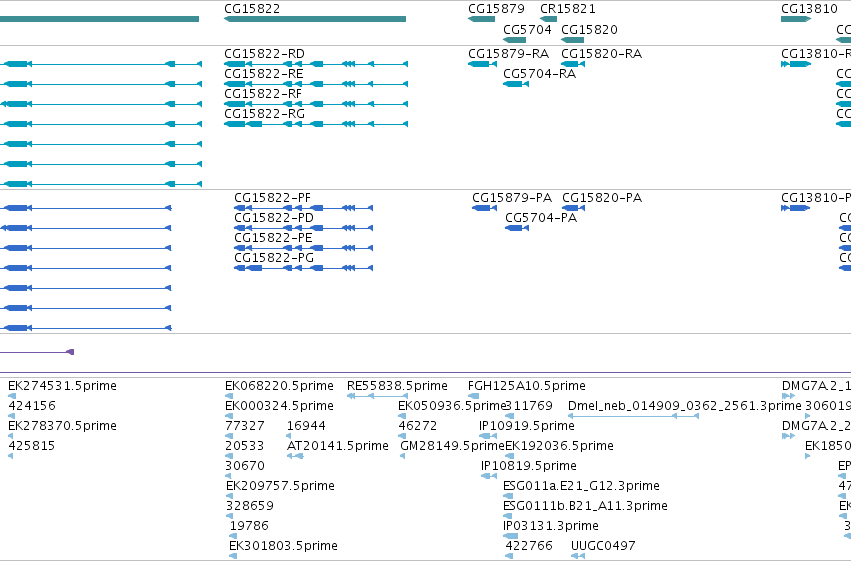Select EST entry AT20141.5prime

coord(338,446)
